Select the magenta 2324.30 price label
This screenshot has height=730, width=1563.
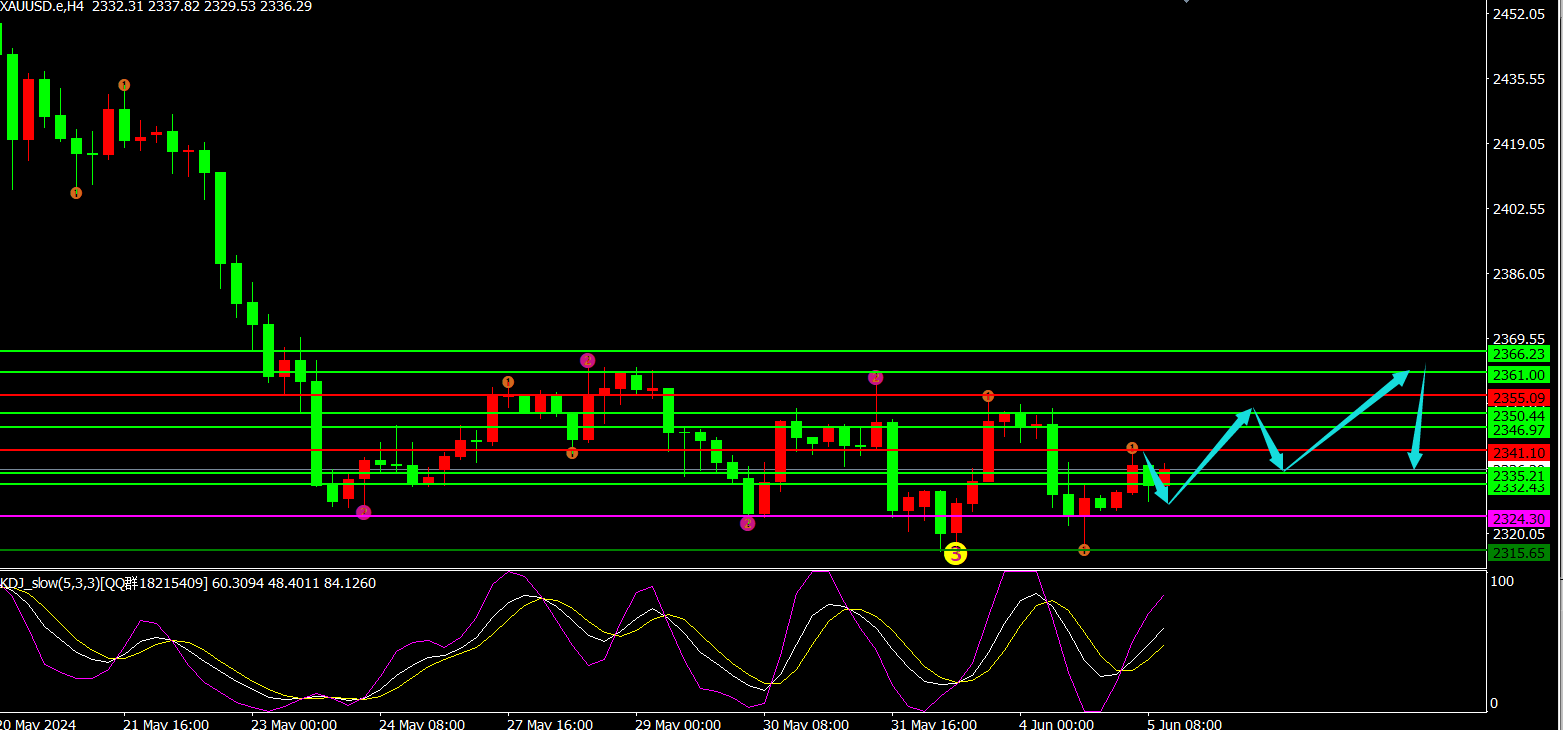pos(1519,518)
